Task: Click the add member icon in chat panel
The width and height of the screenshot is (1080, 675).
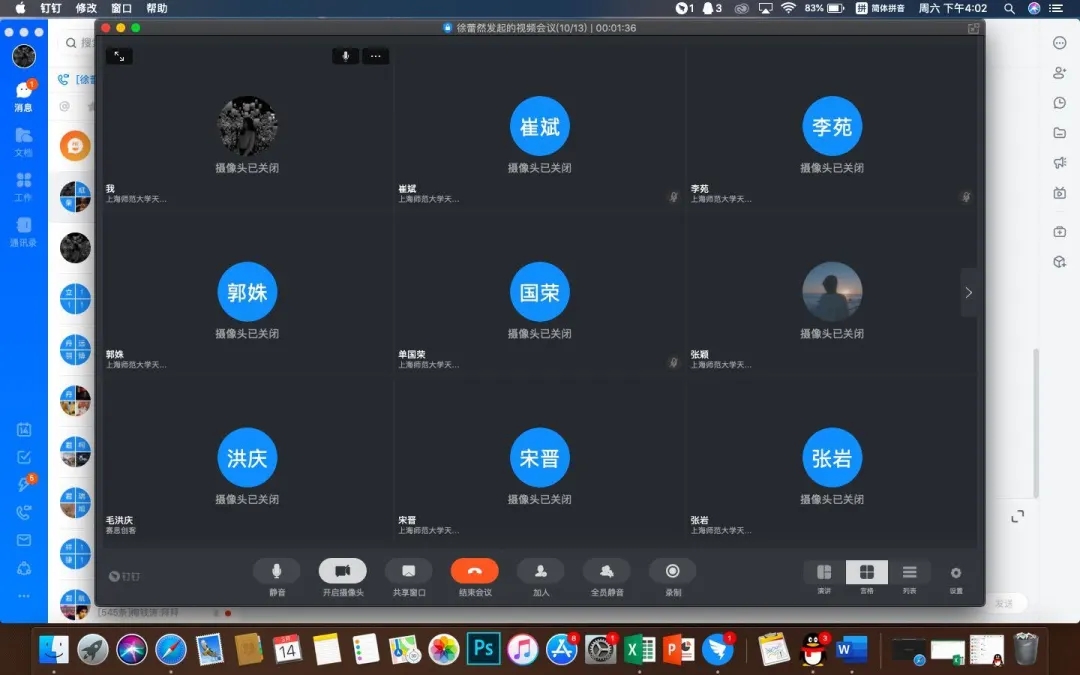Action: (1059, 72)
